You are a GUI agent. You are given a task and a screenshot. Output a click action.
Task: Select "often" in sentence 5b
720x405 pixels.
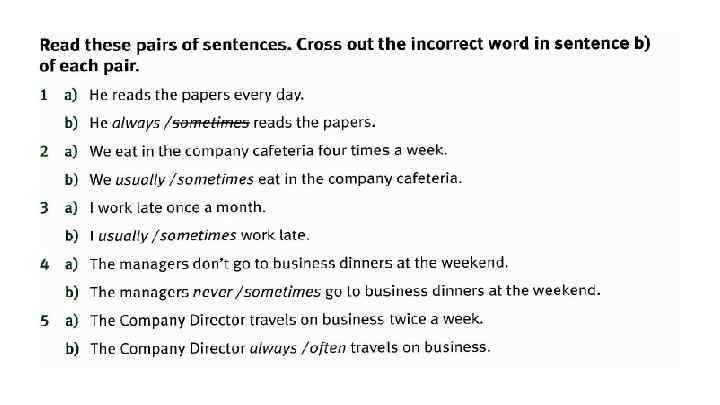pos(328,348)
